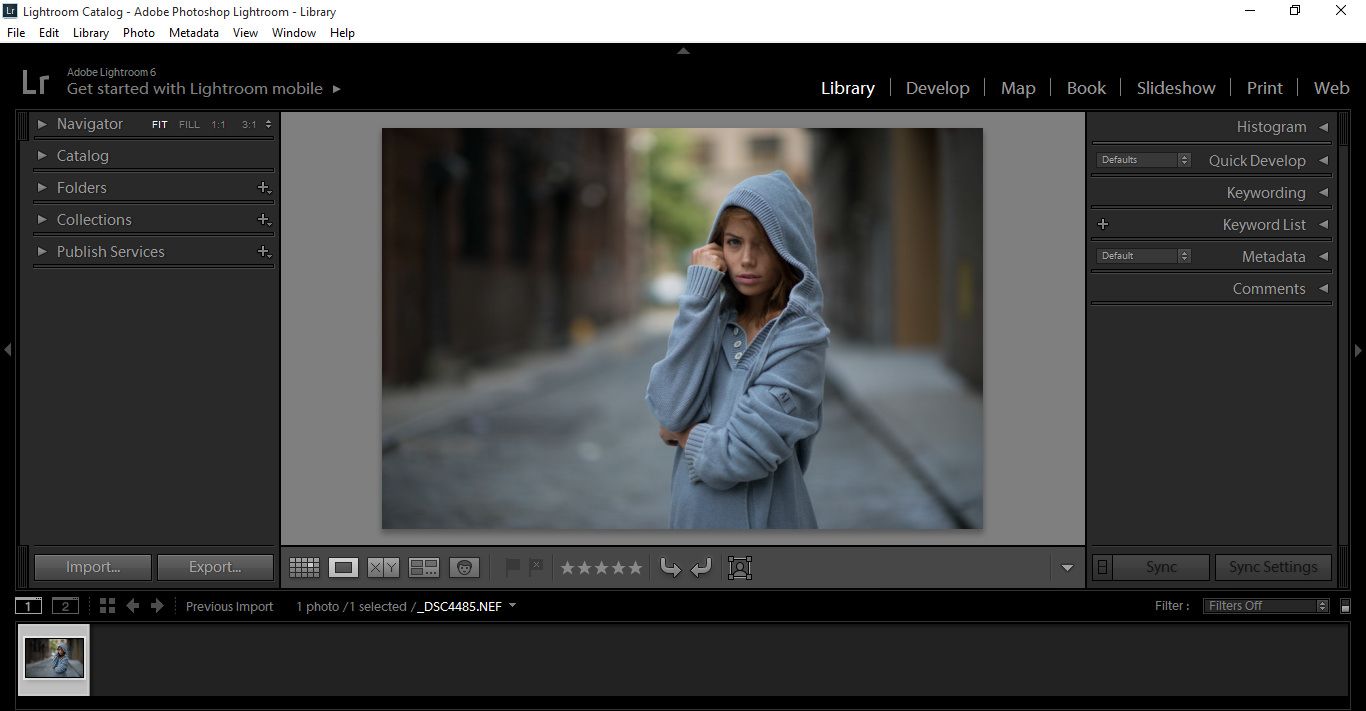Show main window display icon 1

pos(28,606)
